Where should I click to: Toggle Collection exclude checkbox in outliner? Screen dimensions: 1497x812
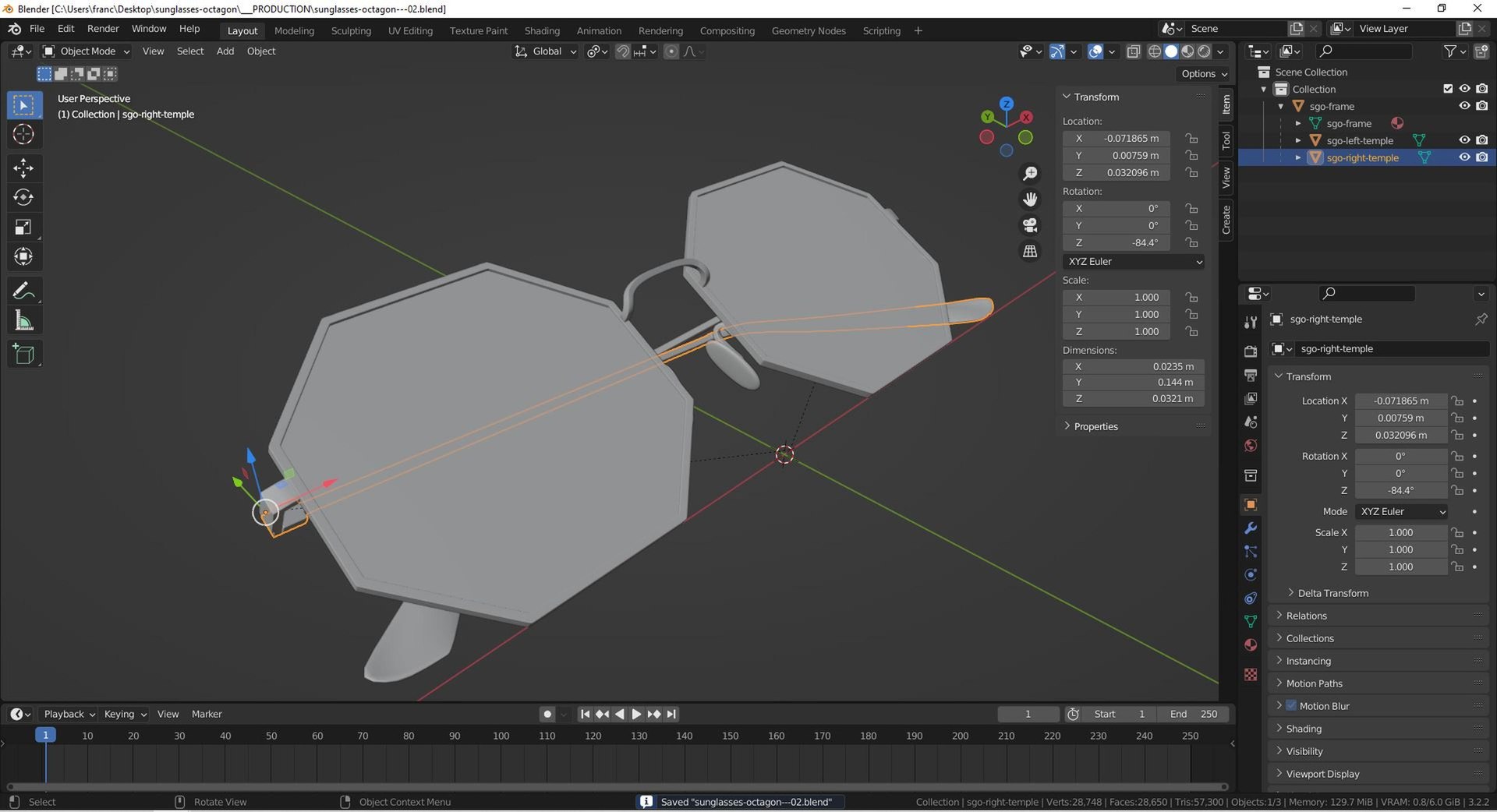point(1448,89)
